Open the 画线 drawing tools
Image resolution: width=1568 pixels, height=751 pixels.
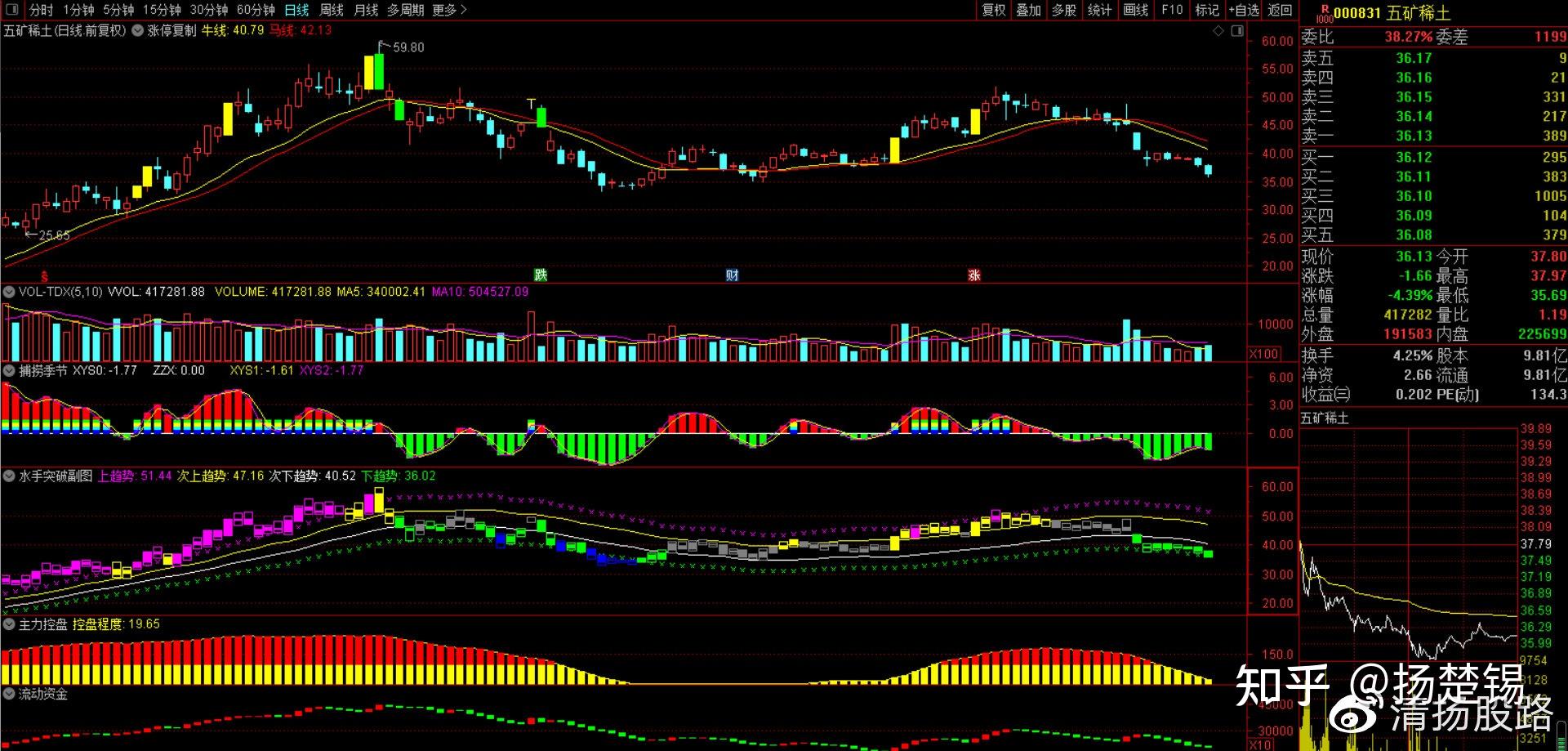[x=1135, y=10]
